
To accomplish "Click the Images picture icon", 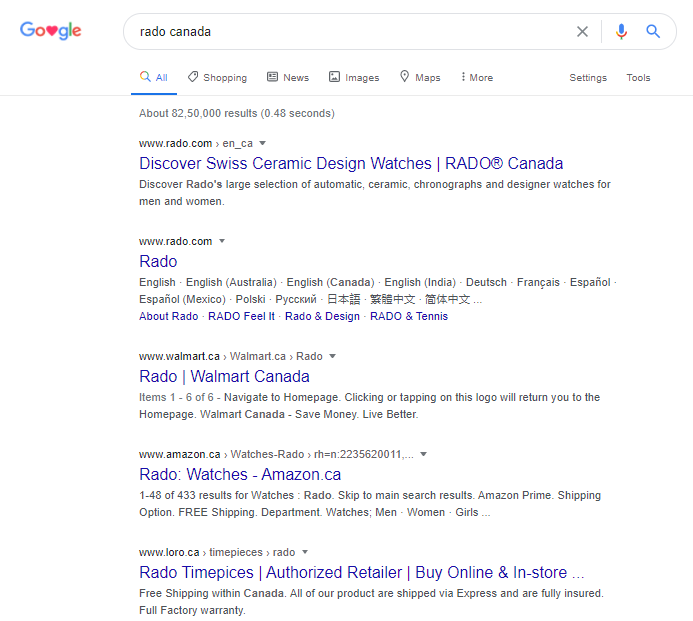I will click(334, 77).
